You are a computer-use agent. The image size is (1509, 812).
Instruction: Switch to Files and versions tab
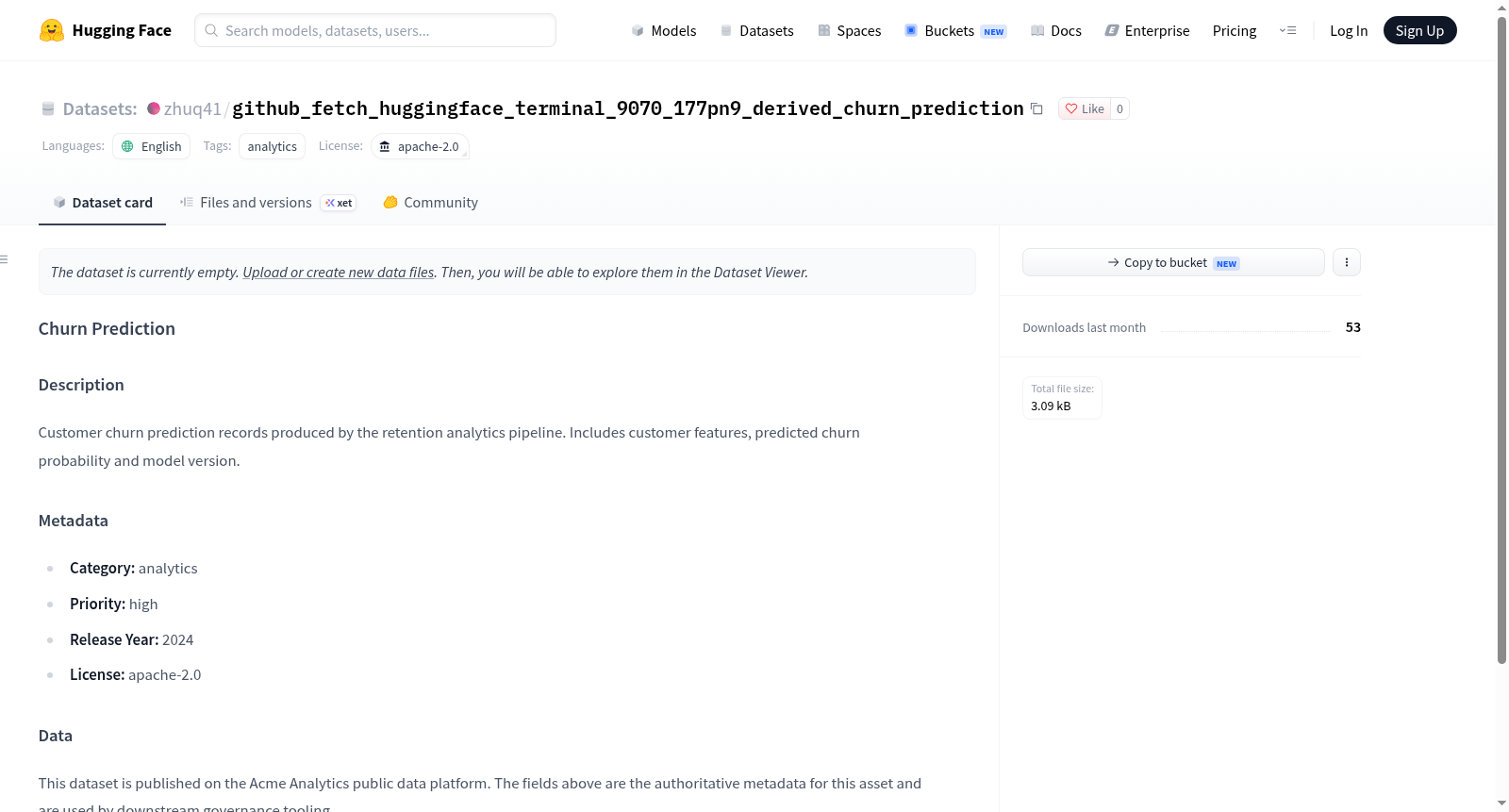[268, 202]
